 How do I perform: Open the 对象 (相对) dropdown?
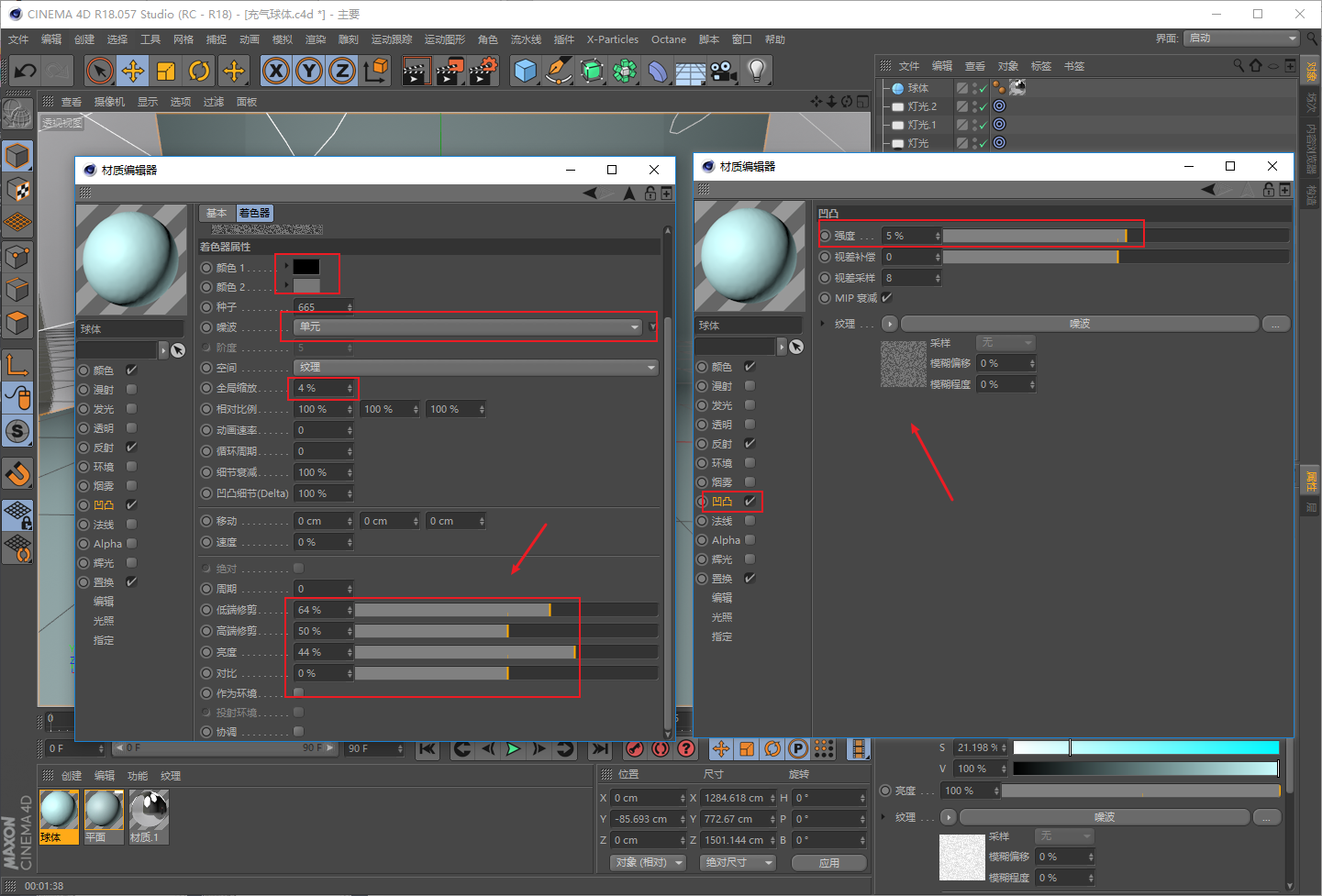pyautogui.click(x=649, y=863)
